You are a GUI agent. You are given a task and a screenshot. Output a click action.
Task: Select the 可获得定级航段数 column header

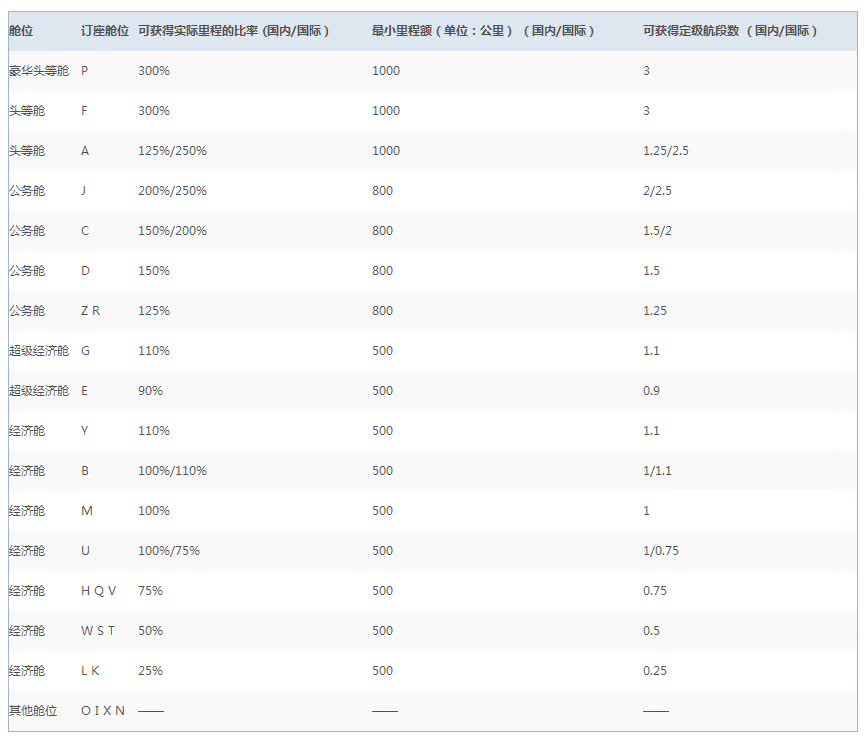730,31
